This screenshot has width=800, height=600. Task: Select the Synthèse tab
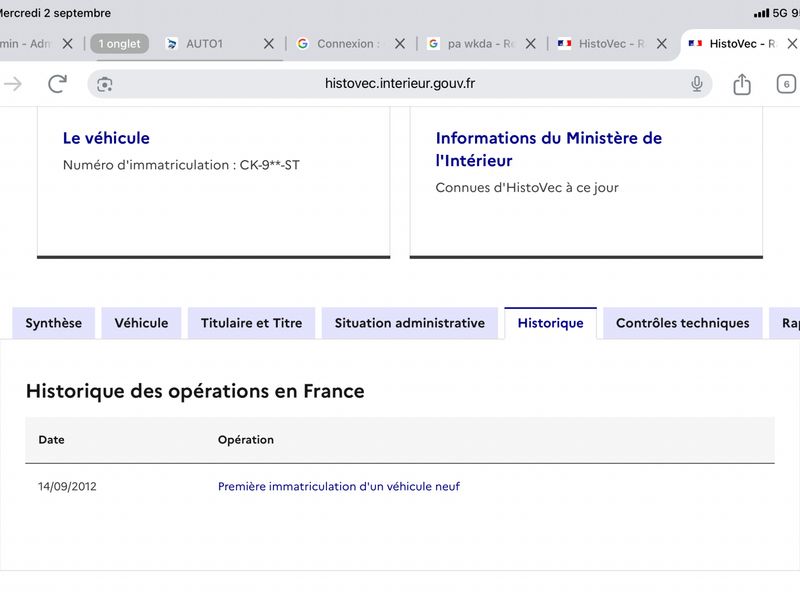tap(54, 323)
